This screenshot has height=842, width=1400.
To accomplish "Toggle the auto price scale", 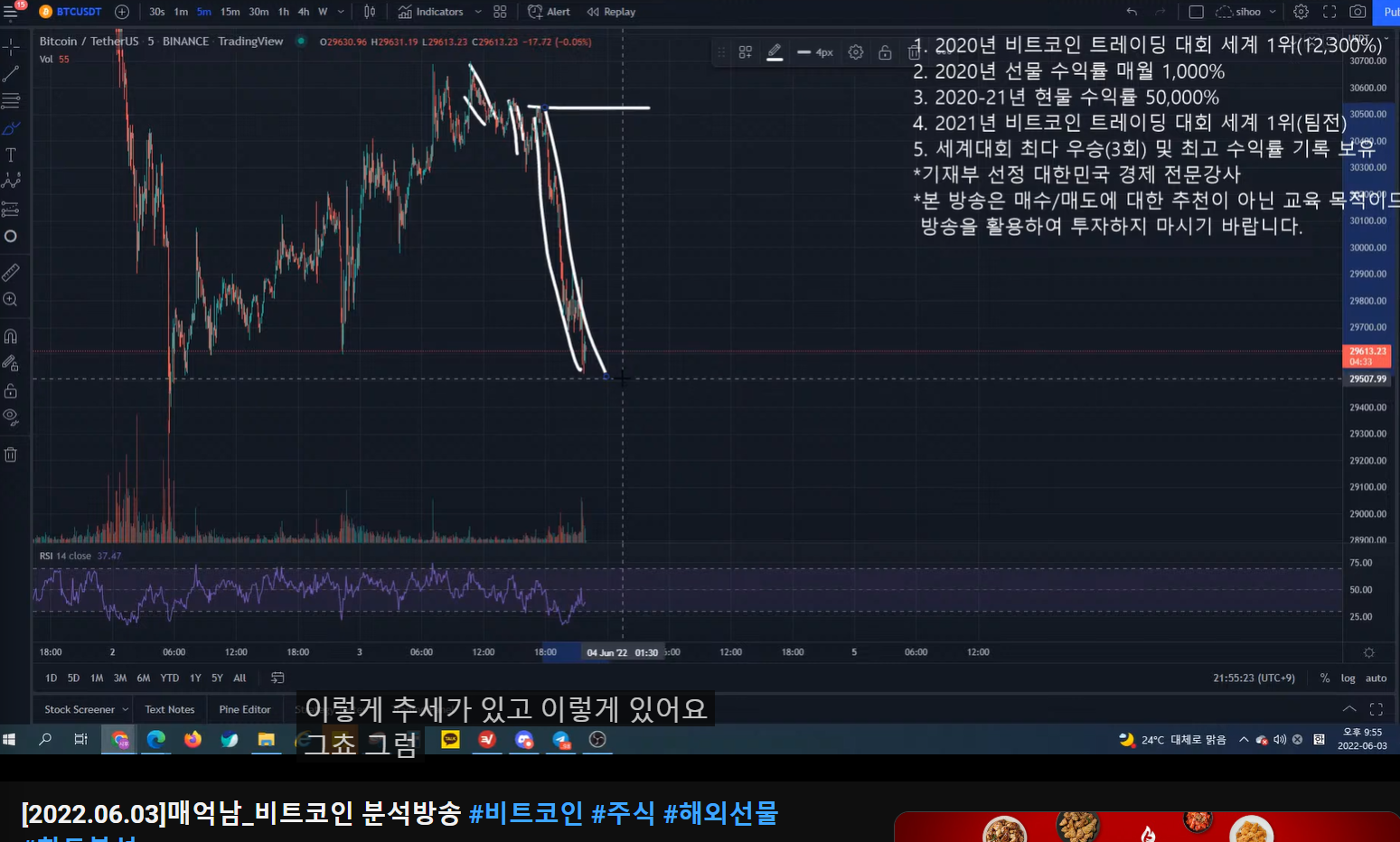I will point(1376,678).
